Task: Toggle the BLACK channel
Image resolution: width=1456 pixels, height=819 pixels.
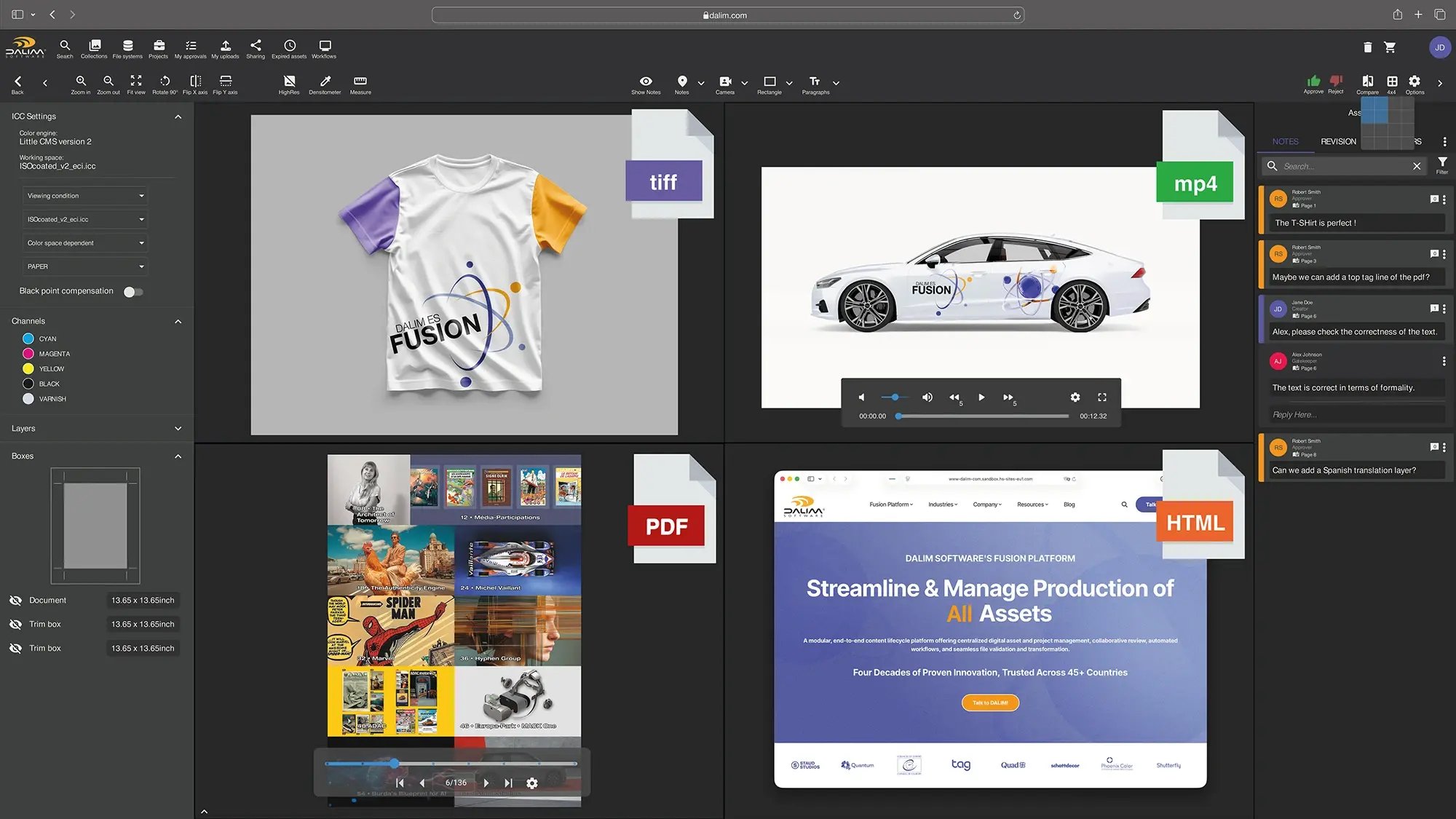Action: tap(28, 384)
